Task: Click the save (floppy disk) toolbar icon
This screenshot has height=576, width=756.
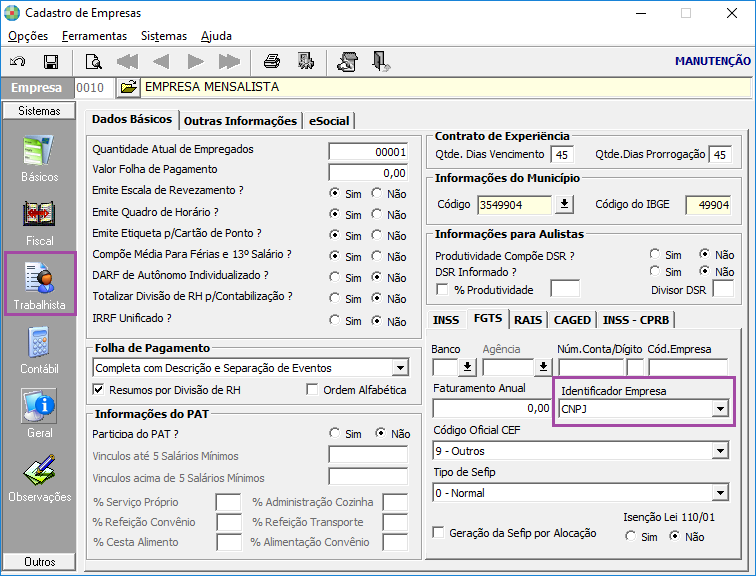Action: (50, 62)
